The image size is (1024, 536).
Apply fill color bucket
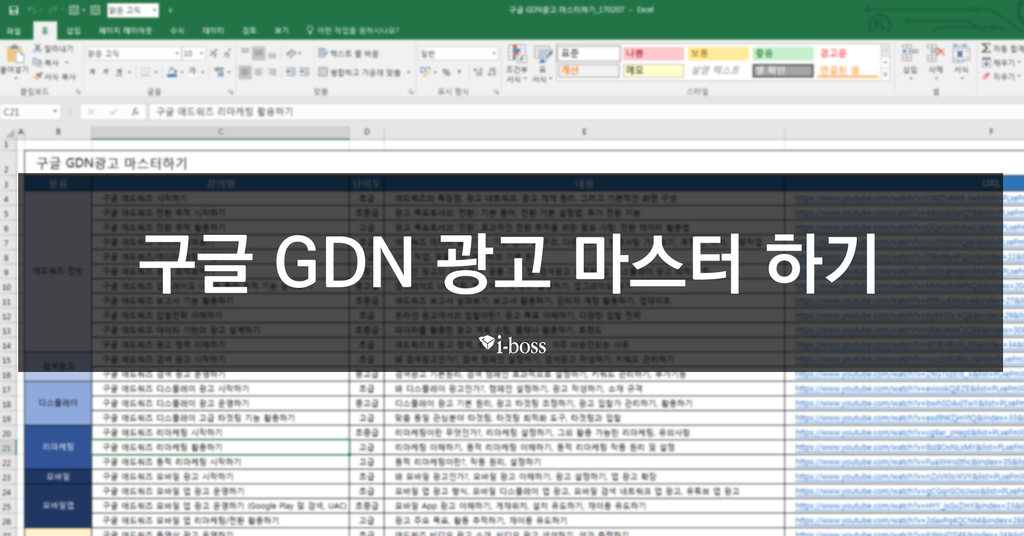click(171, 72)
